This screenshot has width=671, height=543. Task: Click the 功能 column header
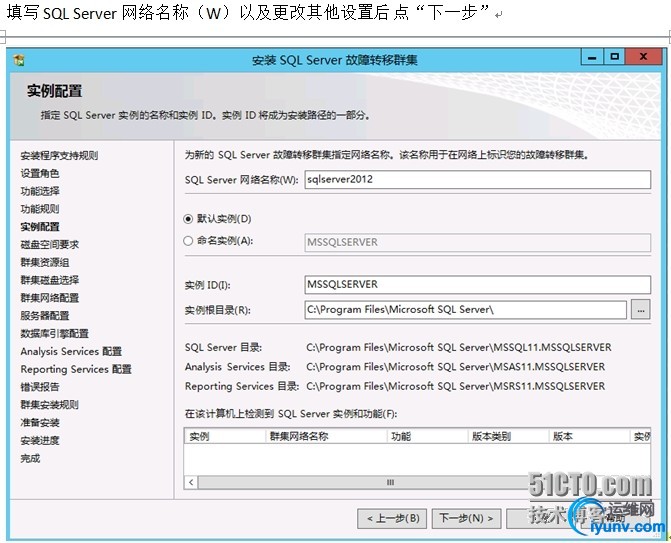[x=428, y=436]
